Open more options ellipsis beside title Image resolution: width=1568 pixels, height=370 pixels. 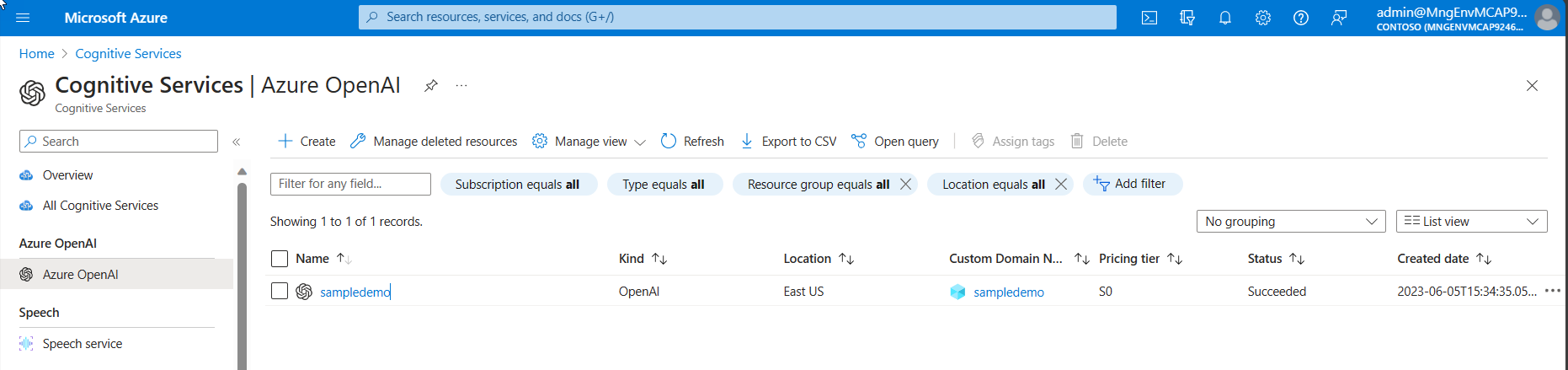(461, 85)
